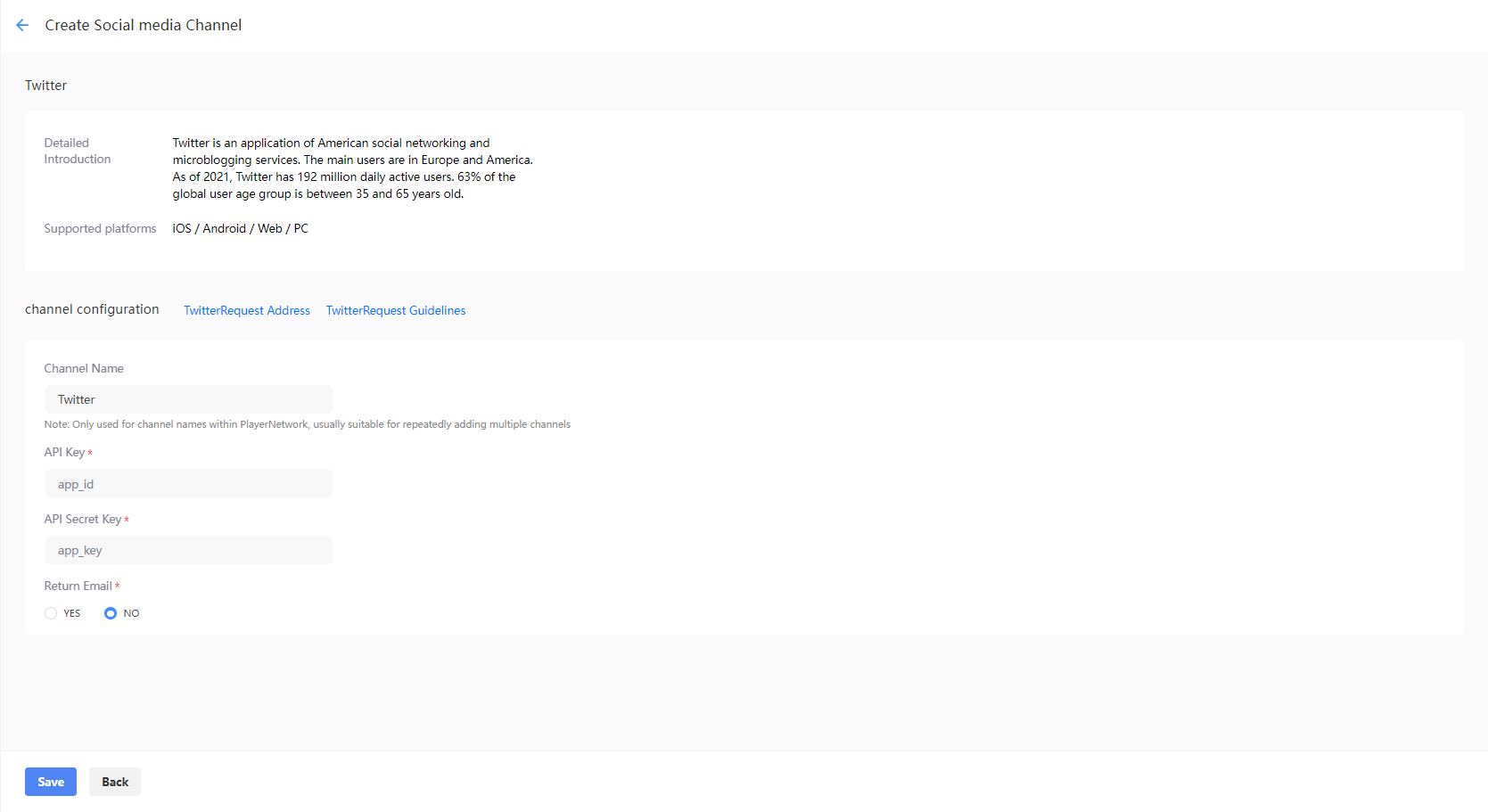Screen dimensions: 1488x812
Task: Click the 'Create Social media Channel' title
Action: click(144, 25)
